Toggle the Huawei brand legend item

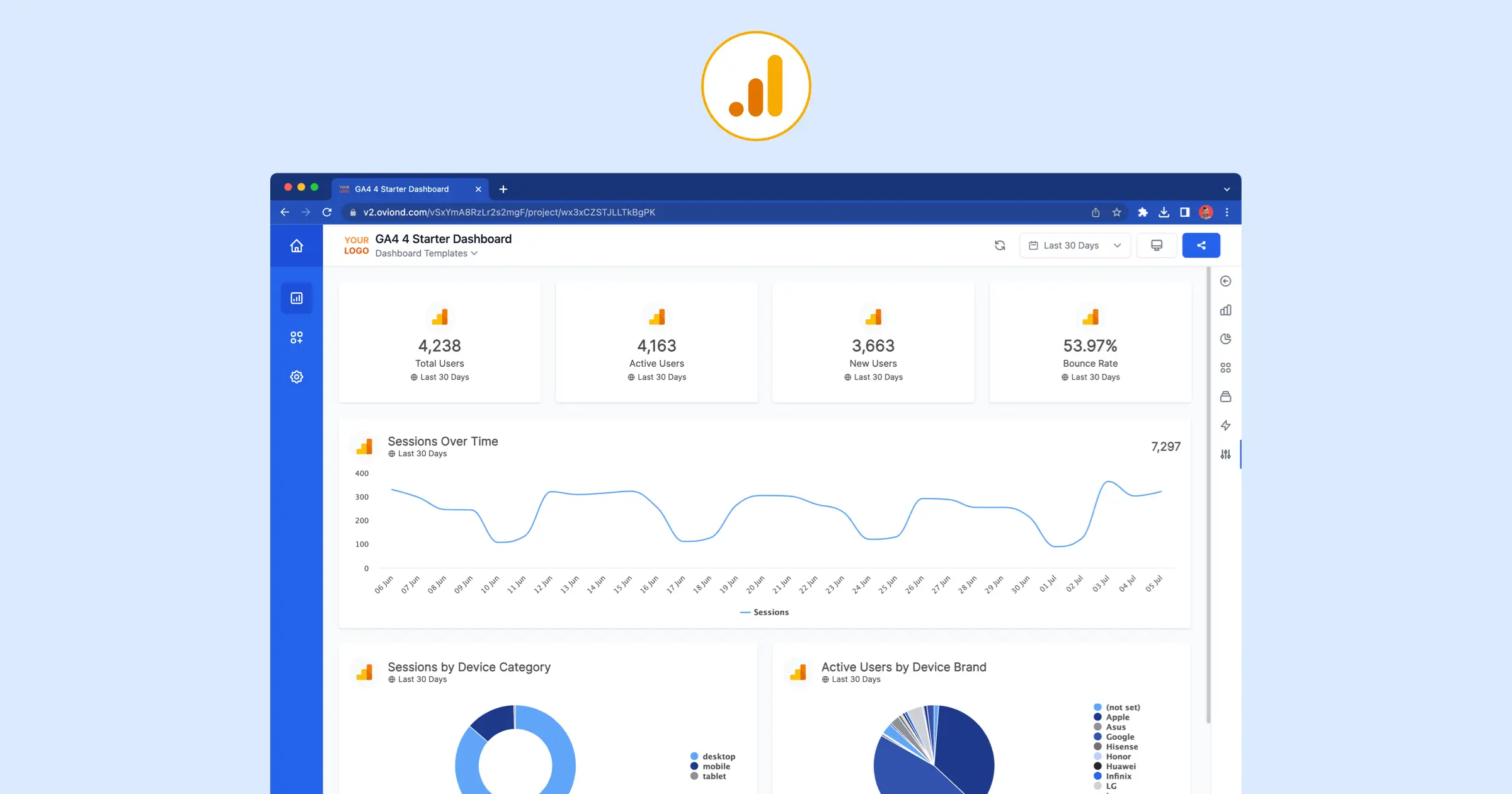coord(1114,767)
